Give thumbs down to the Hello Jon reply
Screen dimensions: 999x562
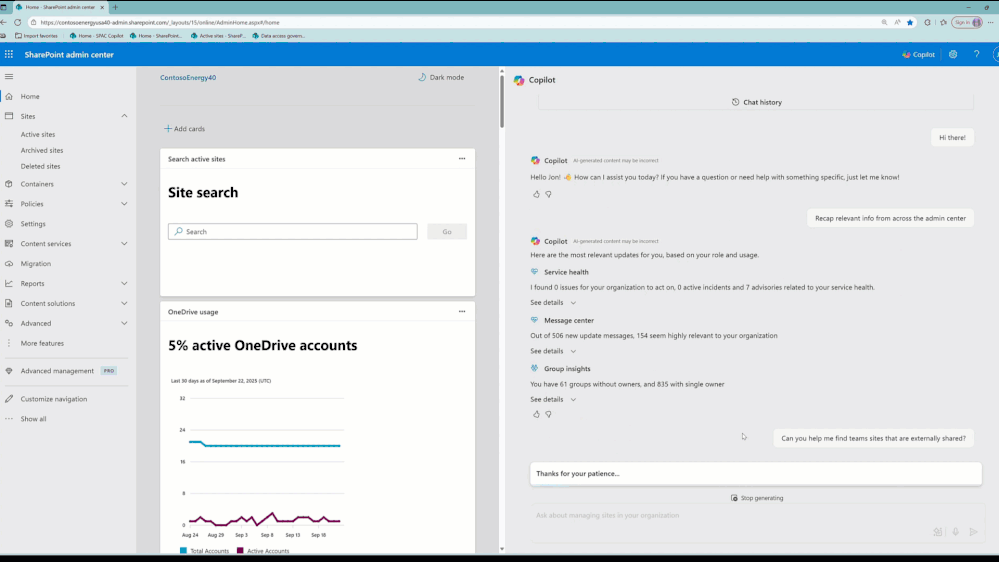tap(549, 194)
